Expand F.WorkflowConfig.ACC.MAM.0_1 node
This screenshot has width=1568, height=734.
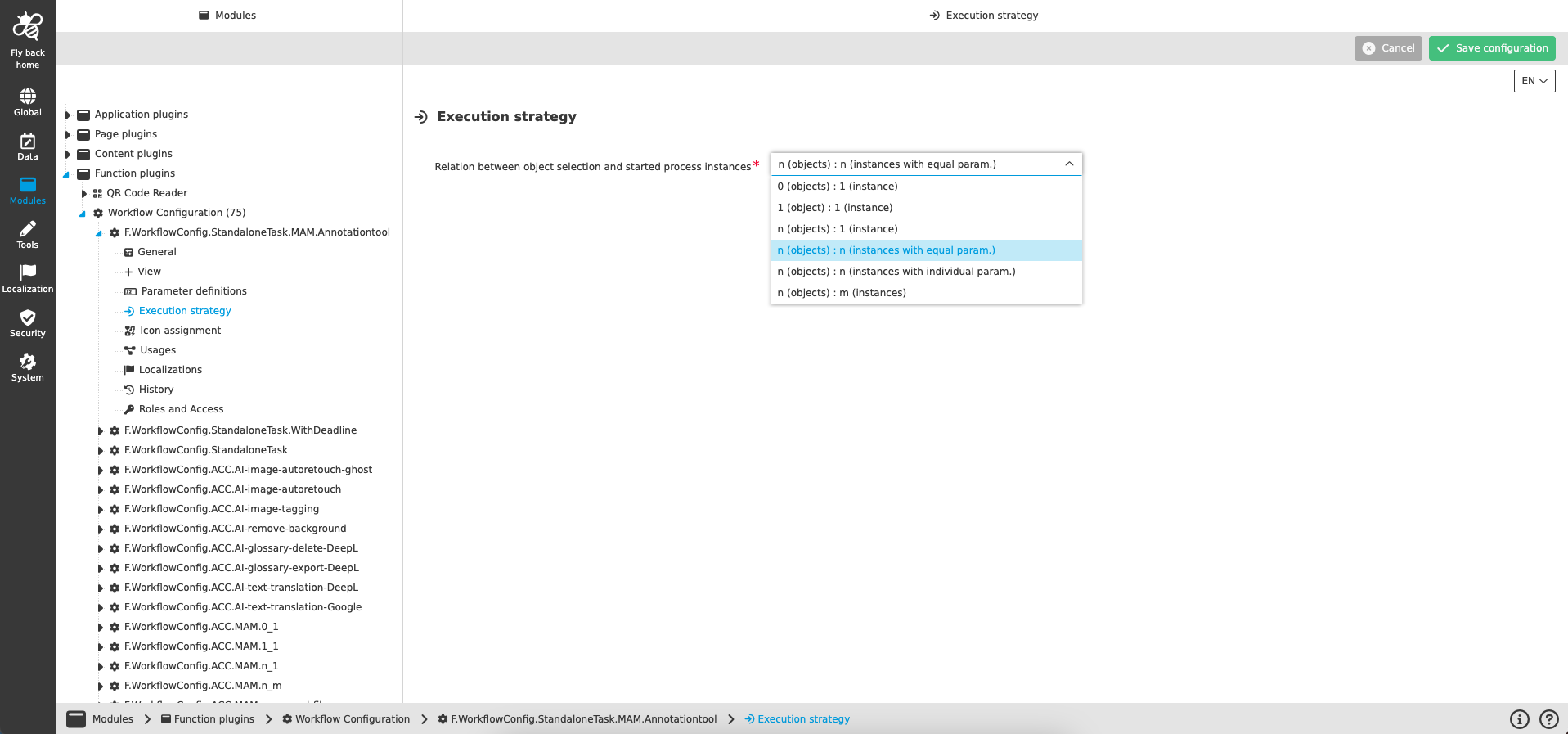(x=100, y=628)
